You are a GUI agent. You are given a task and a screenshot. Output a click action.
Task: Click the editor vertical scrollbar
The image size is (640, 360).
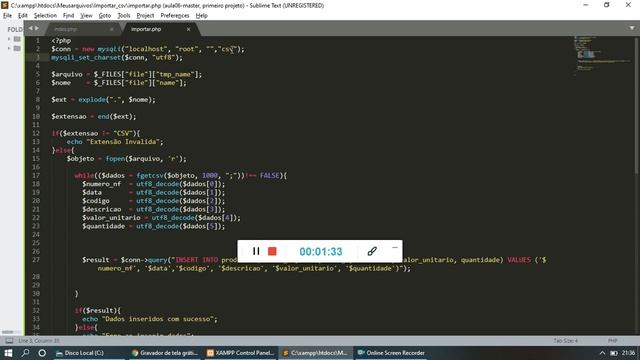636,106
